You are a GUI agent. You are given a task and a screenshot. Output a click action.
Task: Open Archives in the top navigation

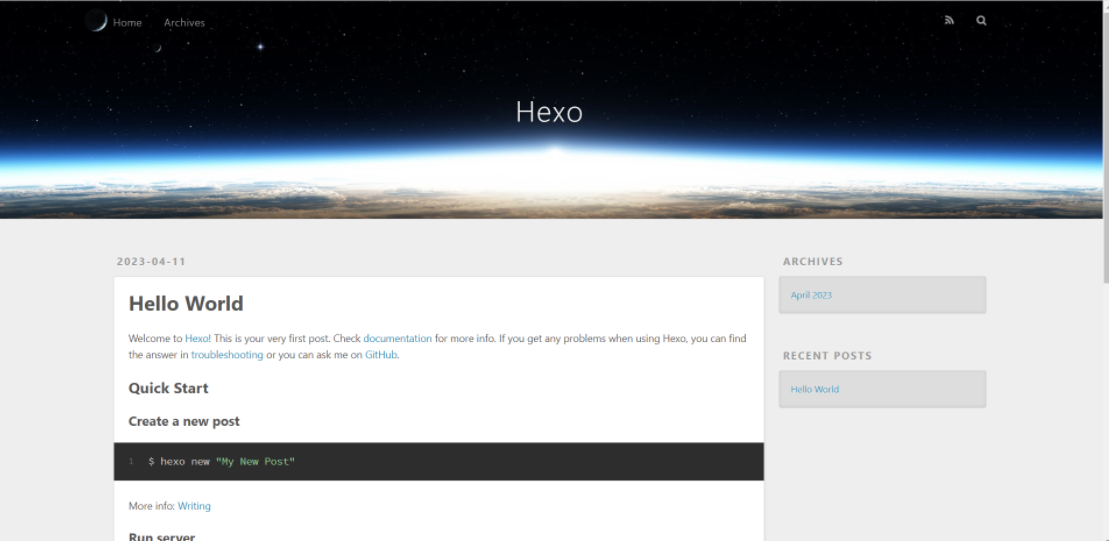[x=184, y=22]
